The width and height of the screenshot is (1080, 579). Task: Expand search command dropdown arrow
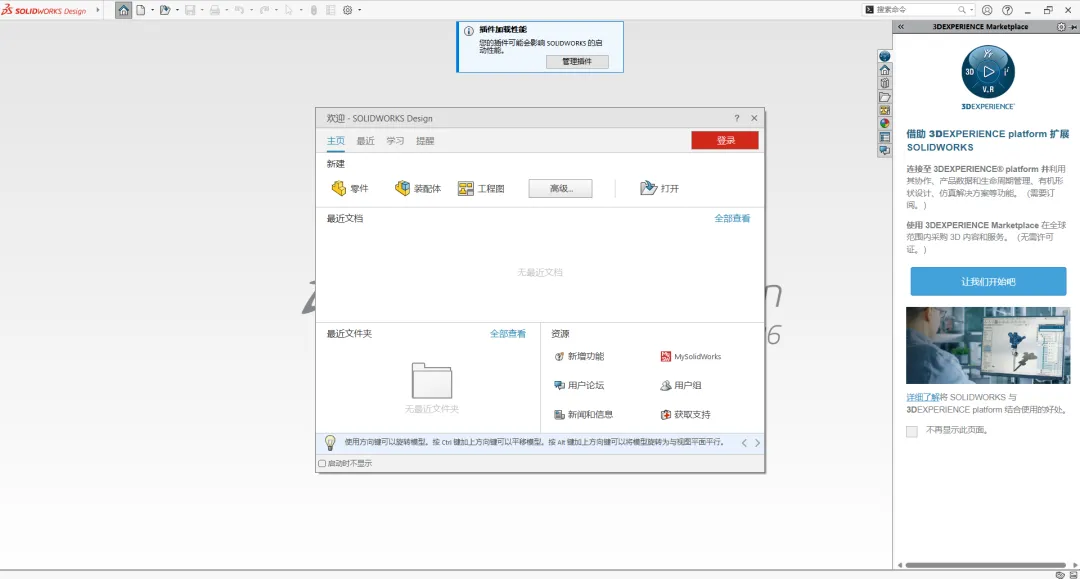tap(972, 10)
